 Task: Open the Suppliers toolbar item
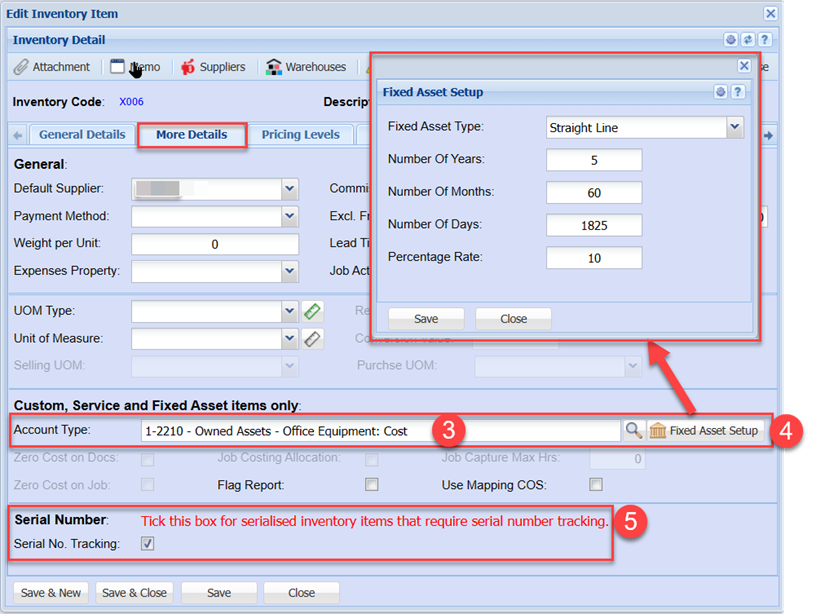point(212,67)
